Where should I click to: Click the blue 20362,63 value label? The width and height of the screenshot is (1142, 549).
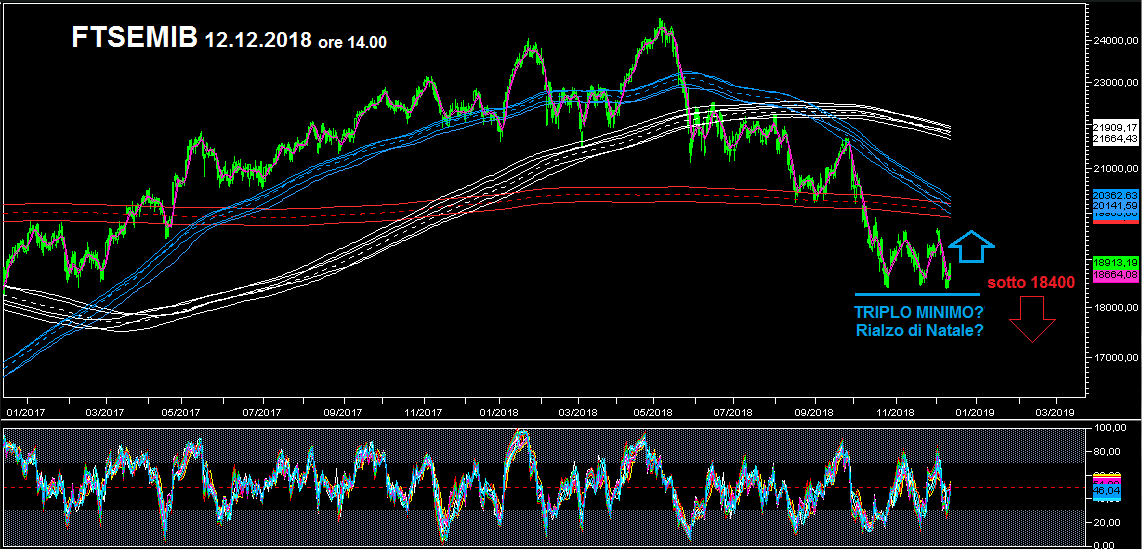pyautogui.click(x=1114, y=195)
